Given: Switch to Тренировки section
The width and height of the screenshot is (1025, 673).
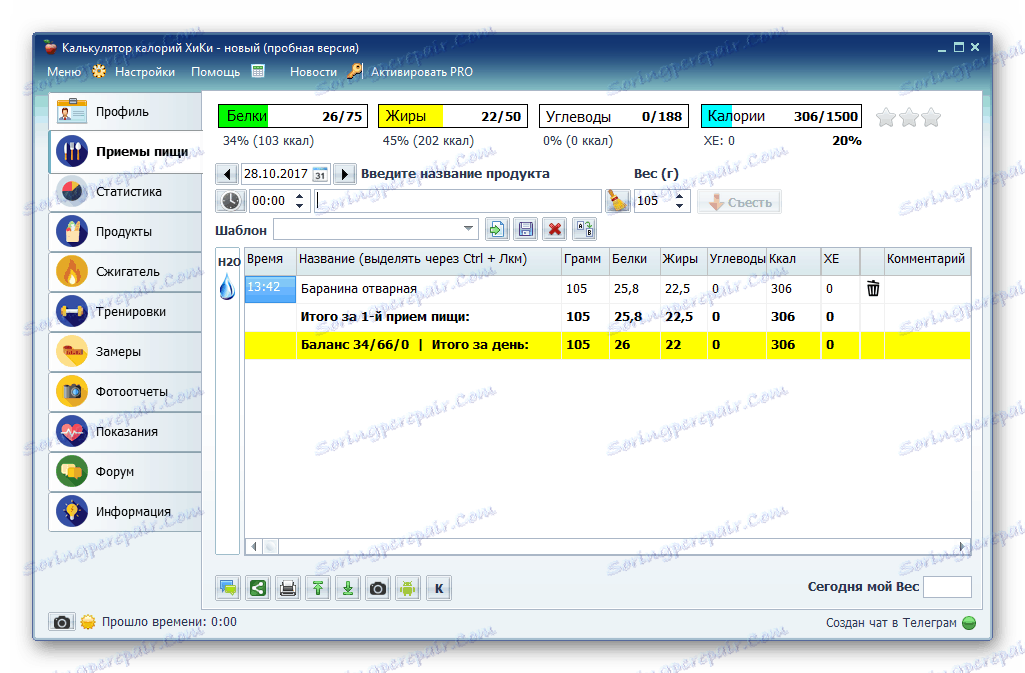Looking at the screenshot, I should (x=125, y=312).
